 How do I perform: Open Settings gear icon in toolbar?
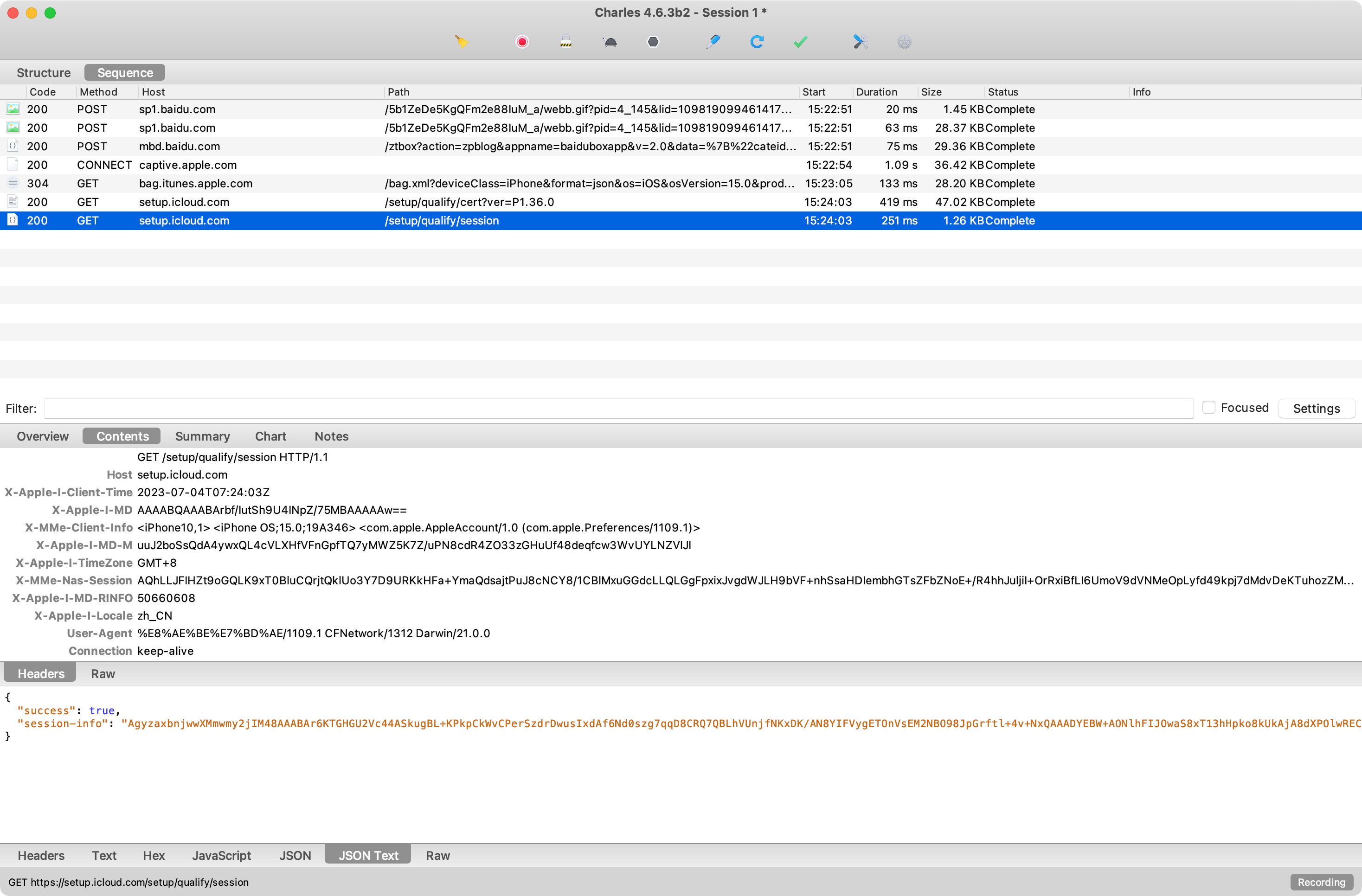904,42
